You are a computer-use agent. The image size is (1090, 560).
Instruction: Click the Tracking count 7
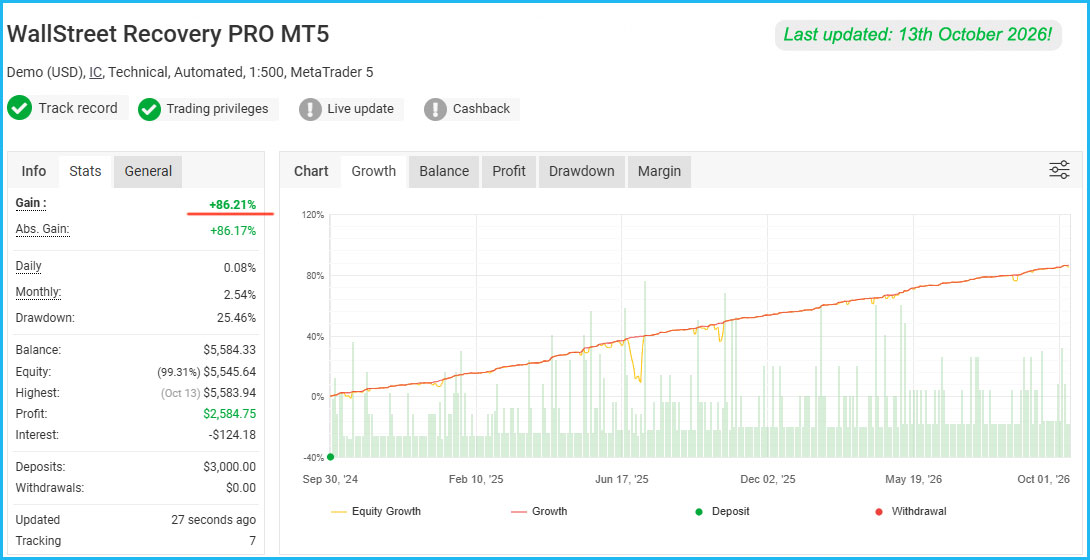pyautogui.click(x=252, y=541)
